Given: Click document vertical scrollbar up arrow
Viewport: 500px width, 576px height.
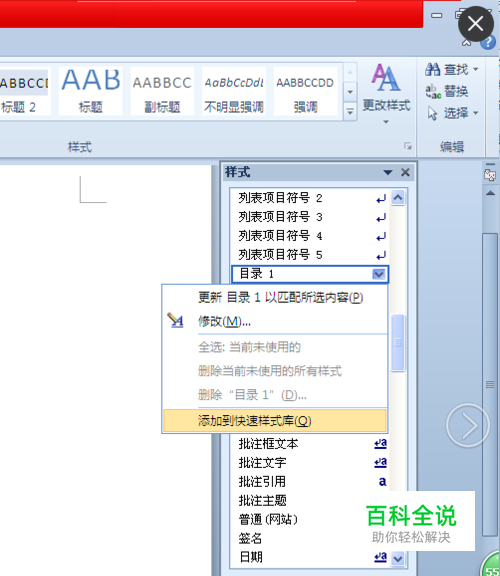Looking at the screenshot, I should [490, 193].
